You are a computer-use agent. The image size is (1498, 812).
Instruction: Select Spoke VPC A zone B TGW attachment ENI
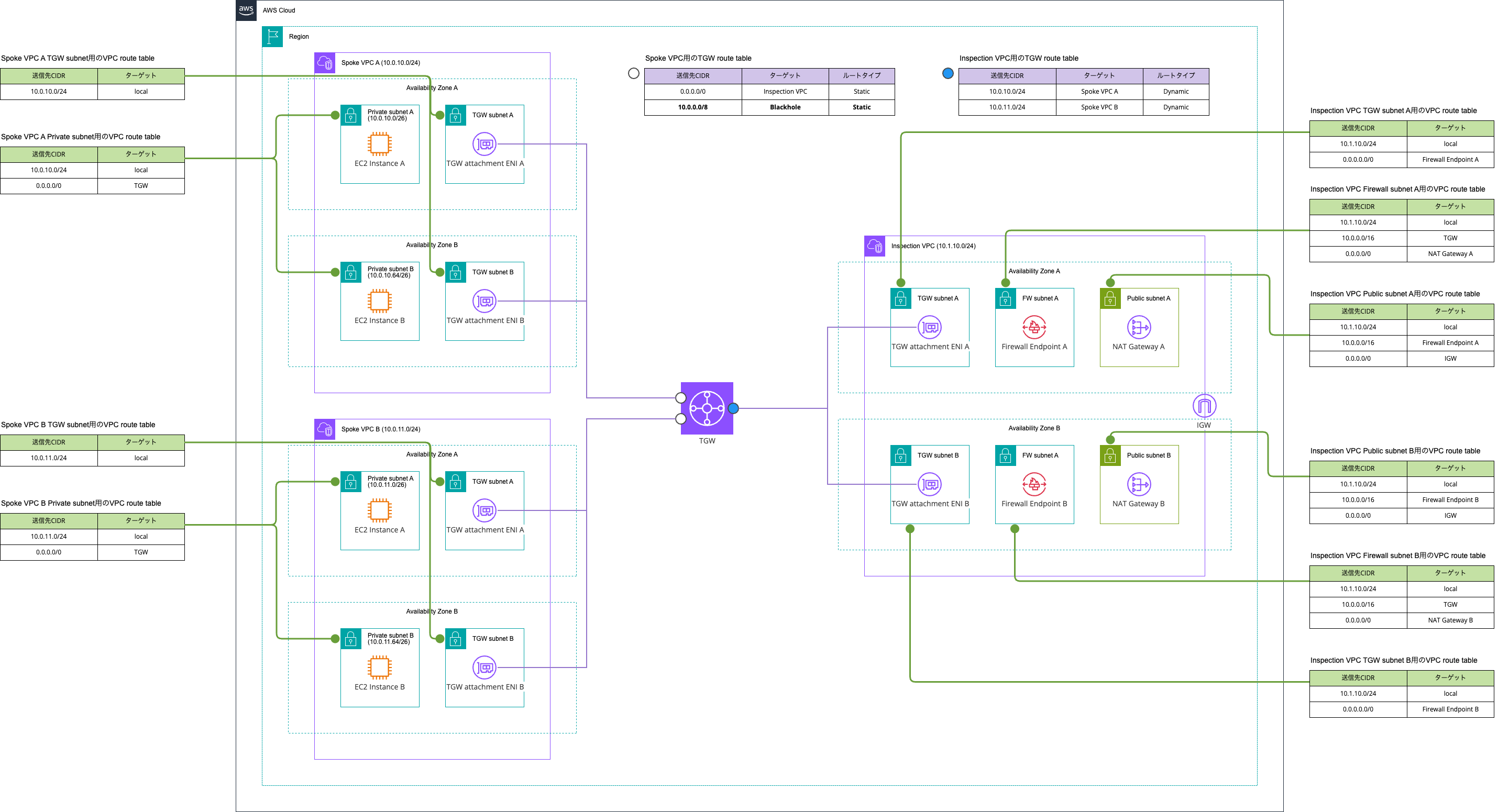pyautogui.click(x=484, y=301)
